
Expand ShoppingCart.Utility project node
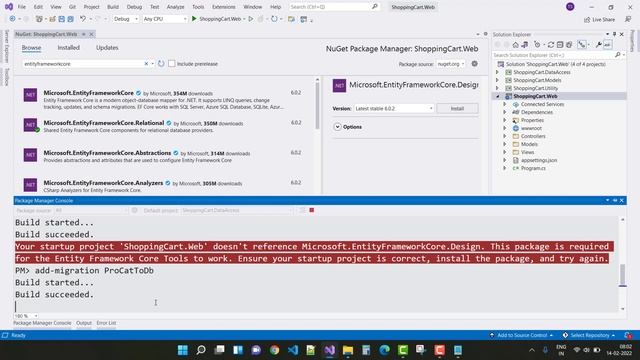pyautogui.click(x=497, y=88)
